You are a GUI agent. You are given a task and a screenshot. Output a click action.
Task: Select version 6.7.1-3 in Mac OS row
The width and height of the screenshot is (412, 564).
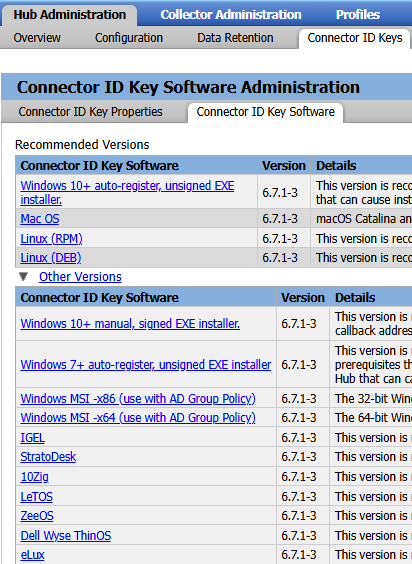(x=280, y=219)
